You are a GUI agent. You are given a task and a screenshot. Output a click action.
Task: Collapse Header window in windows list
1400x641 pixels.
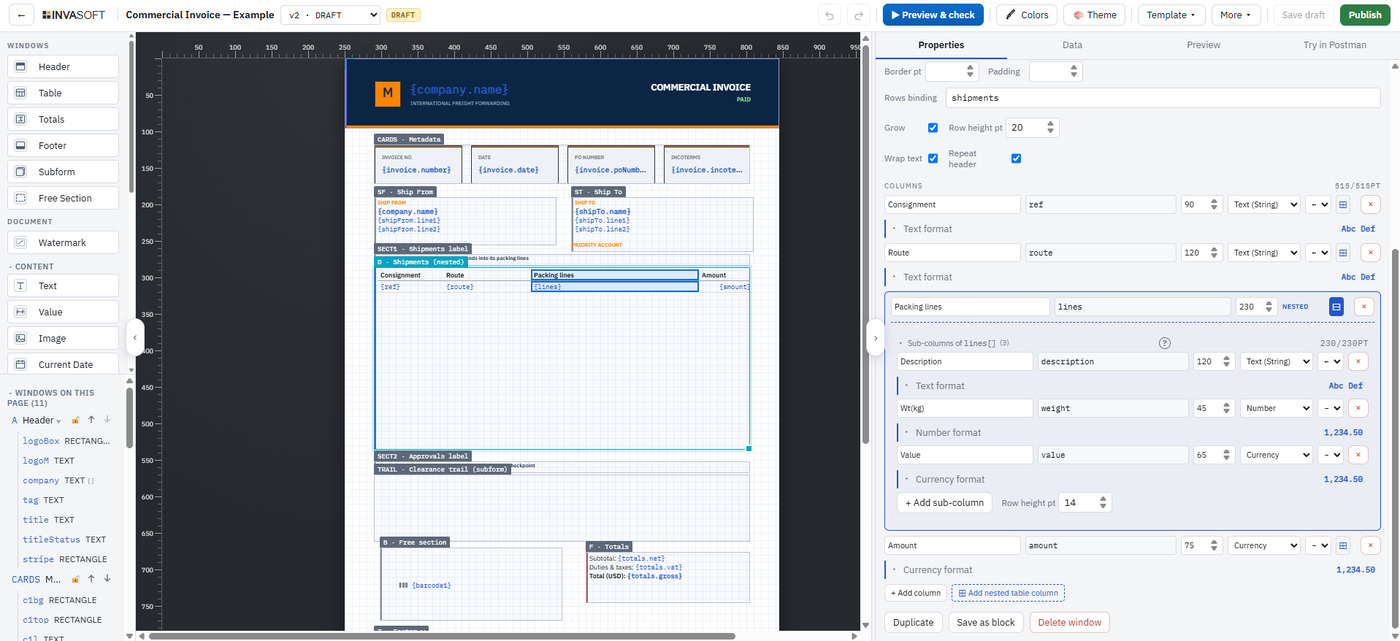pyautogui.click(x=58, y=421)
